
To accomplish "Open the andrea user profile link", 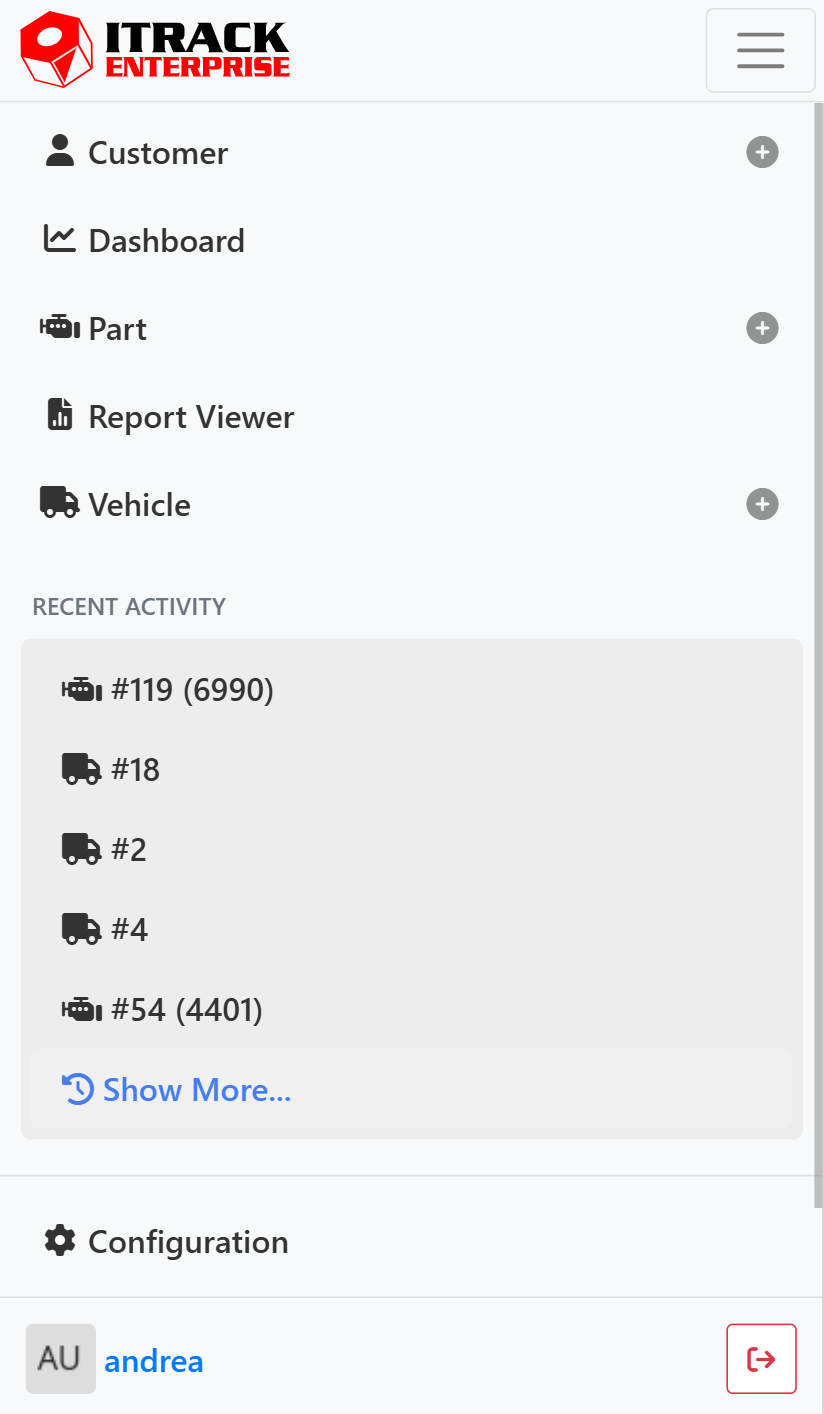I will [x=153, y=1359].
